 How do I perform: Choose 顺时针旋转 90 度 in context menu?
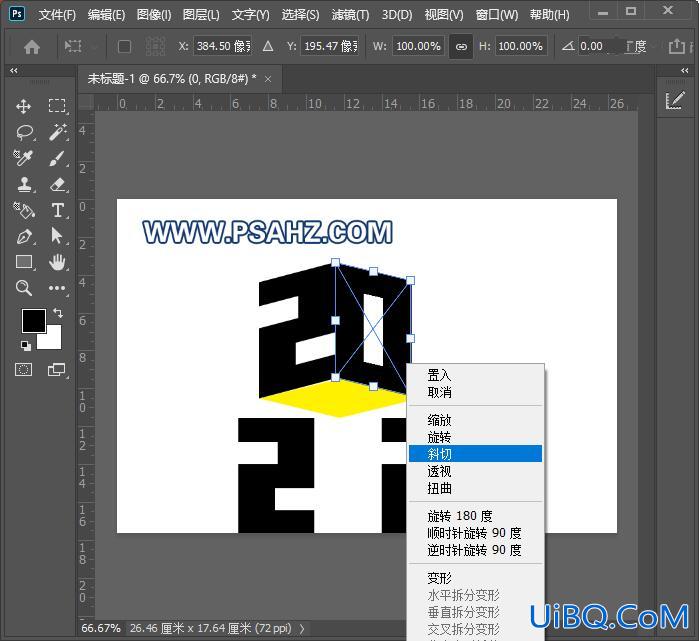475,533
